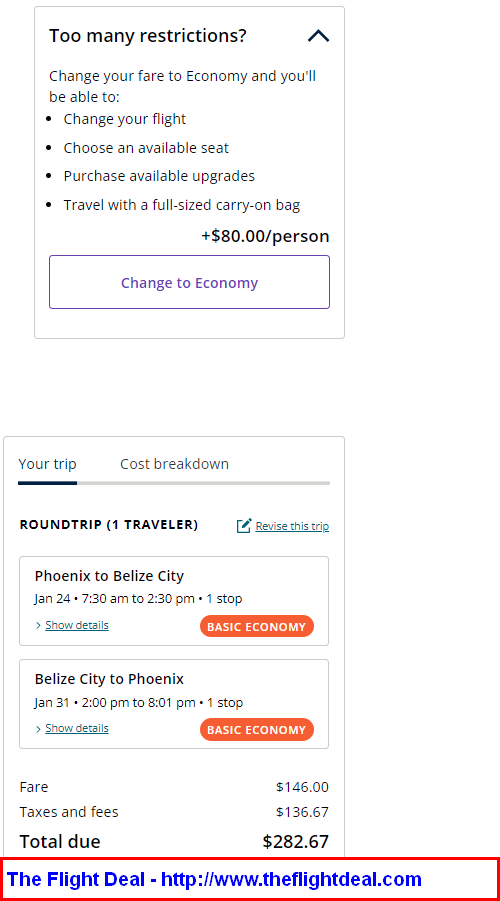This screenshot has height=901, width=500.
Task: Click the Change to Economy button
Action: [x=189, y=282]
